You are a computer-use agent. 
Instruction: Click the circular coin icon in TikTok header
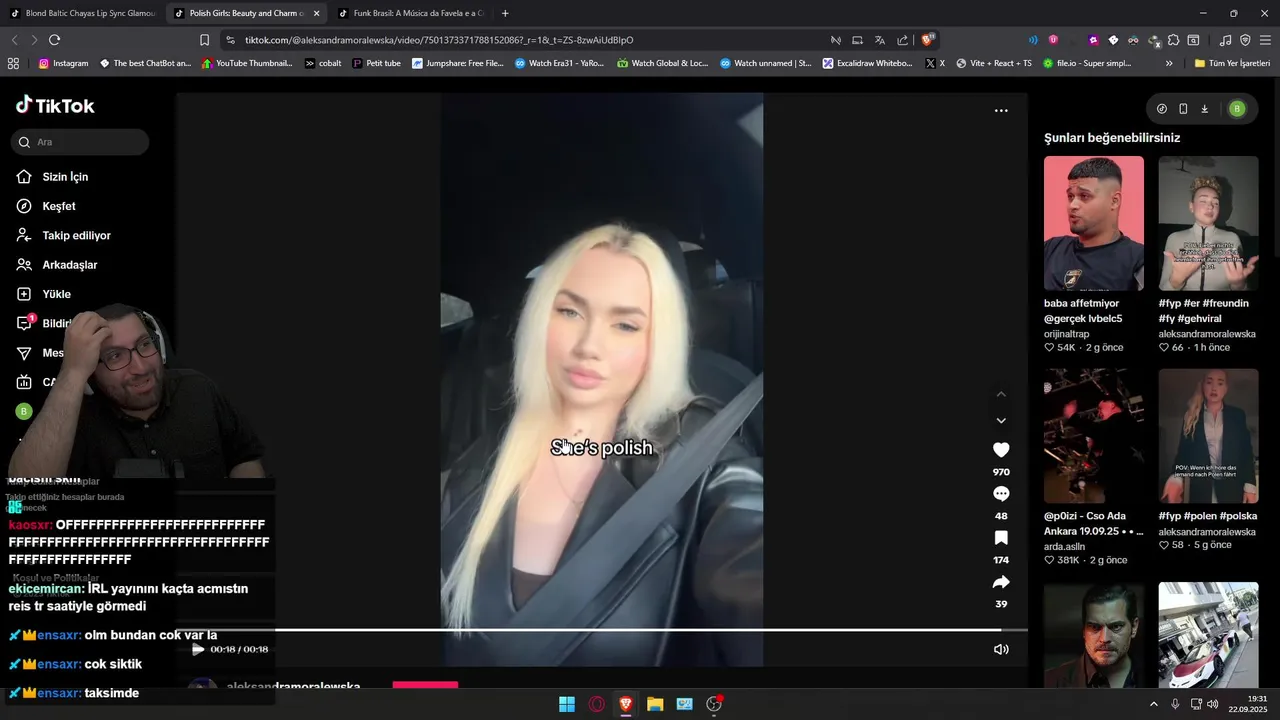click(x=1161, y=109)
